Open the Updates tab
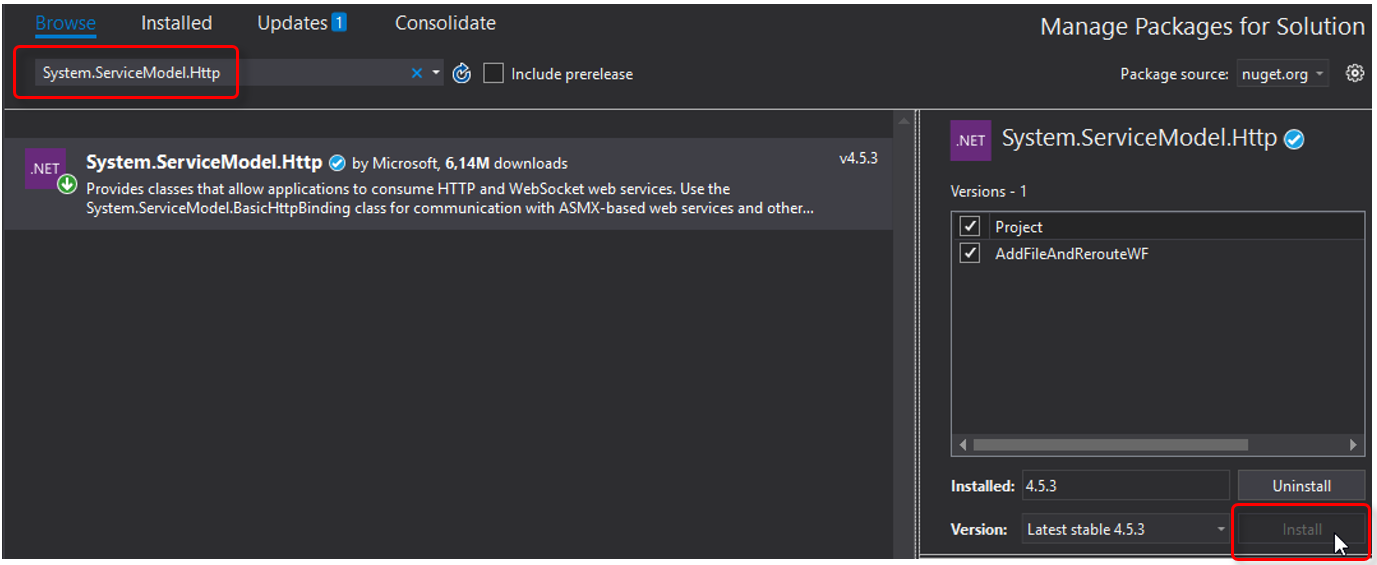This screenshot has width=1377, height=565. (301, 23)
